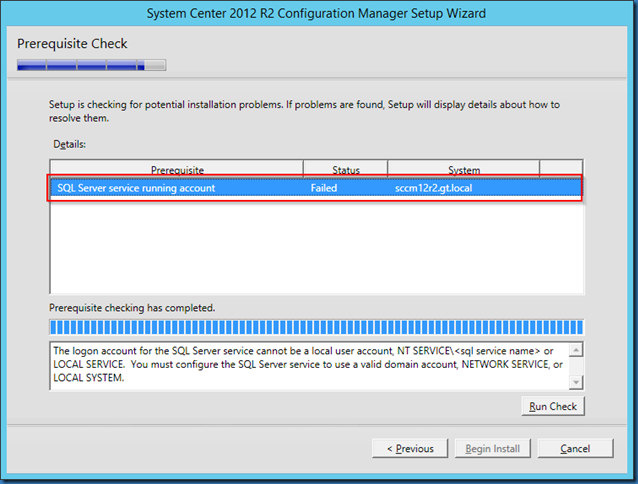Viewport: 638px width, 484px height.
Task: Sort by the System column header
Action: [x=464, y=170]
